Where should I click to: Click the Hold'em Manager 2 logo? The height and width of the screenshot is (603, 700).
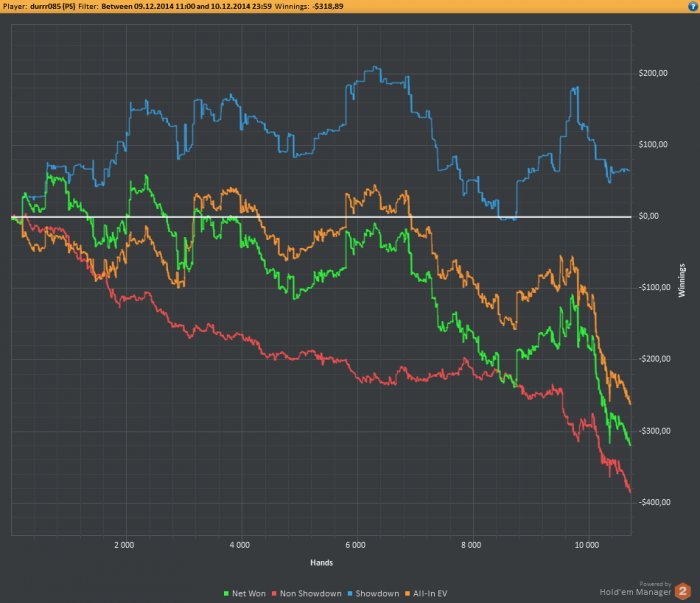pos(682,591)
